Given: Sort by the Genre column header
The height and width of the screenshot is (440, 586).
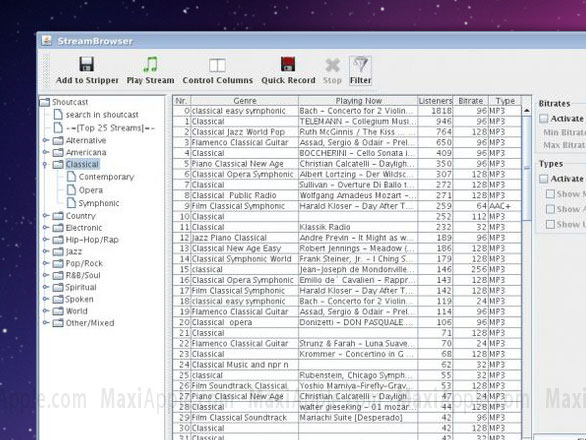Looking at the screenshot, I should click(245, 101).
